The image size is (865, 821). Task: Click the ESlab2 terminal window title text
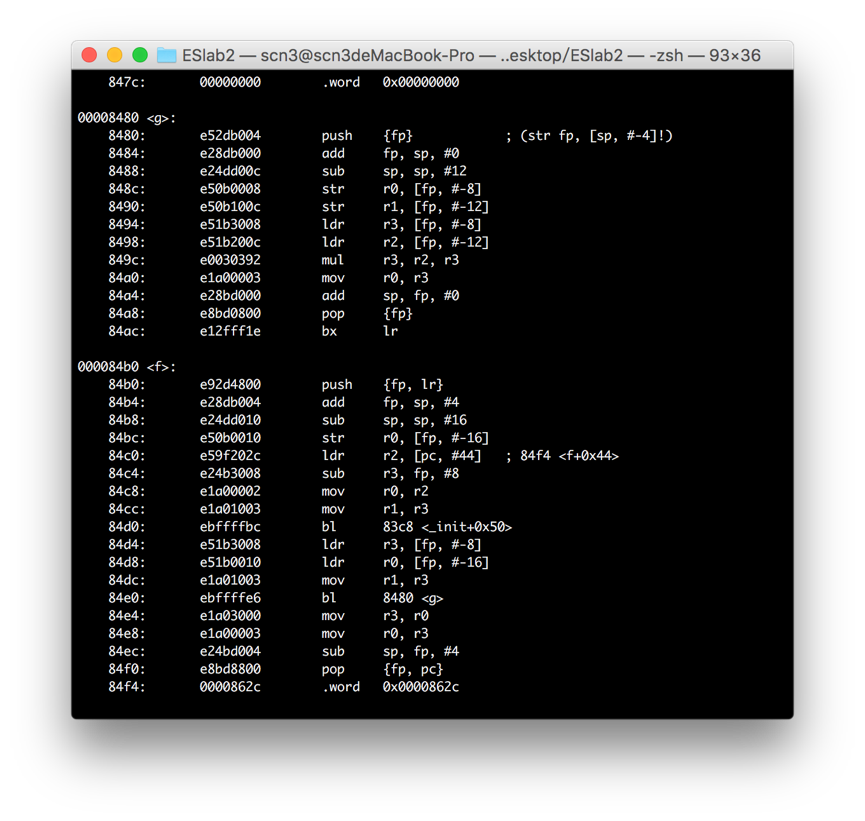[471, 55]
